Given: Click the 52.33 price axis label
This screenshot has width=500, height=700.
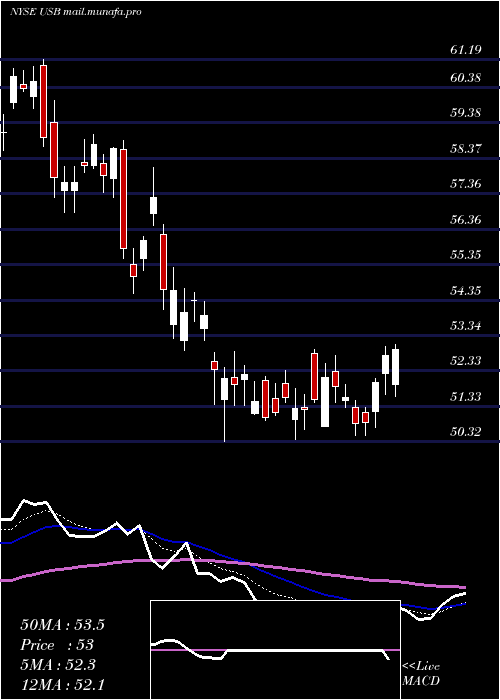Looking at the screenshot, I should 466,360.
